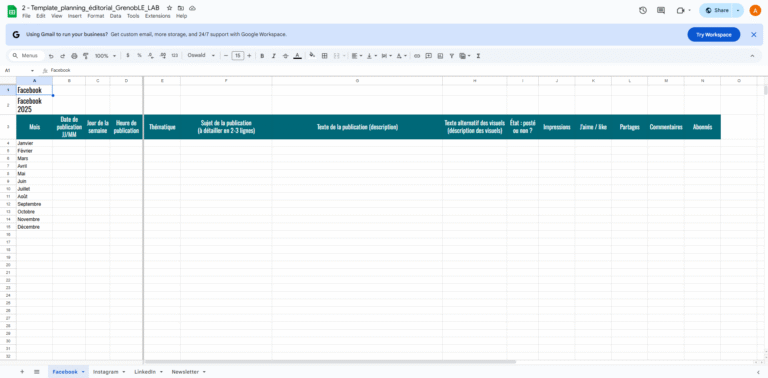Open version history clock icon
This screenshot has width=768, height=378.
pos(643,10)
